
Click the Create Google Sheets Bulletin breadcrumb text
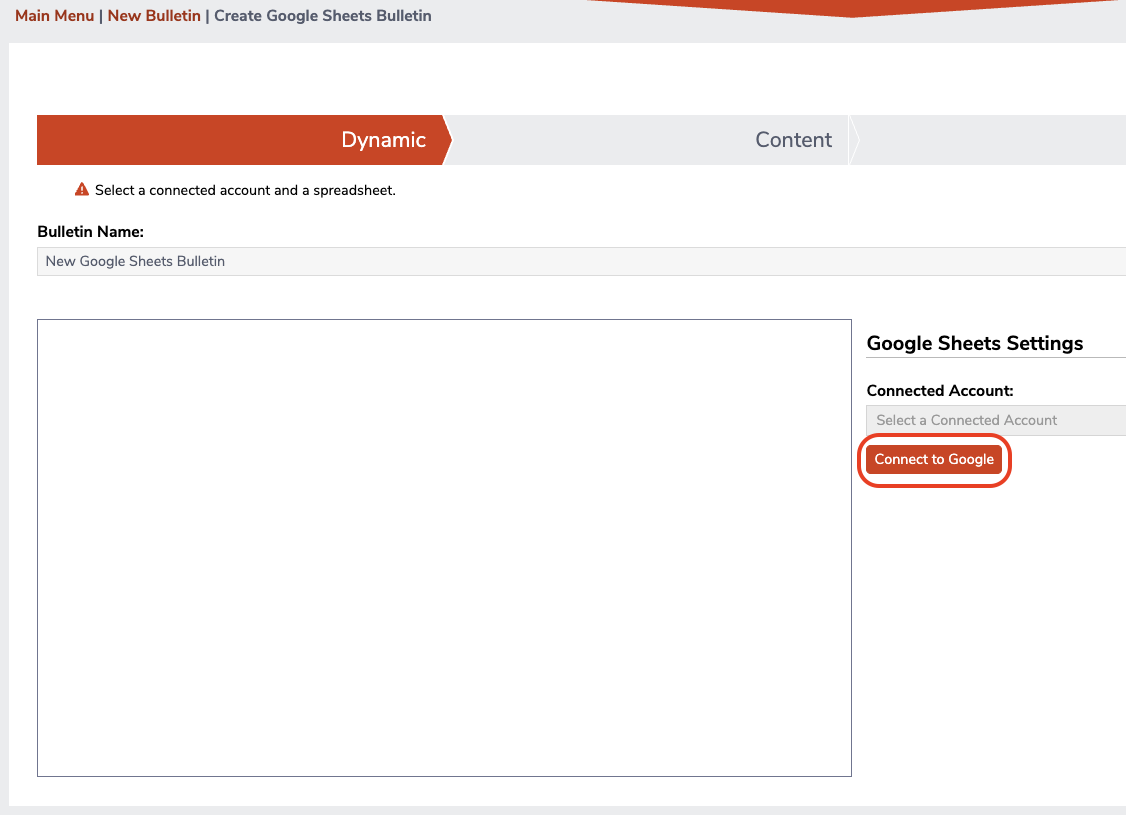coord(323,16)
